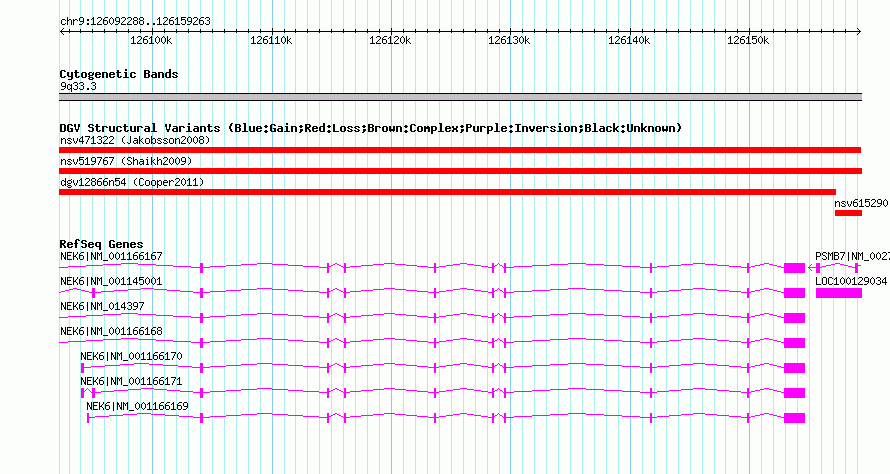Select the magenta LOC100129034 gene box

pyautogui.click(x=839, y=293)
